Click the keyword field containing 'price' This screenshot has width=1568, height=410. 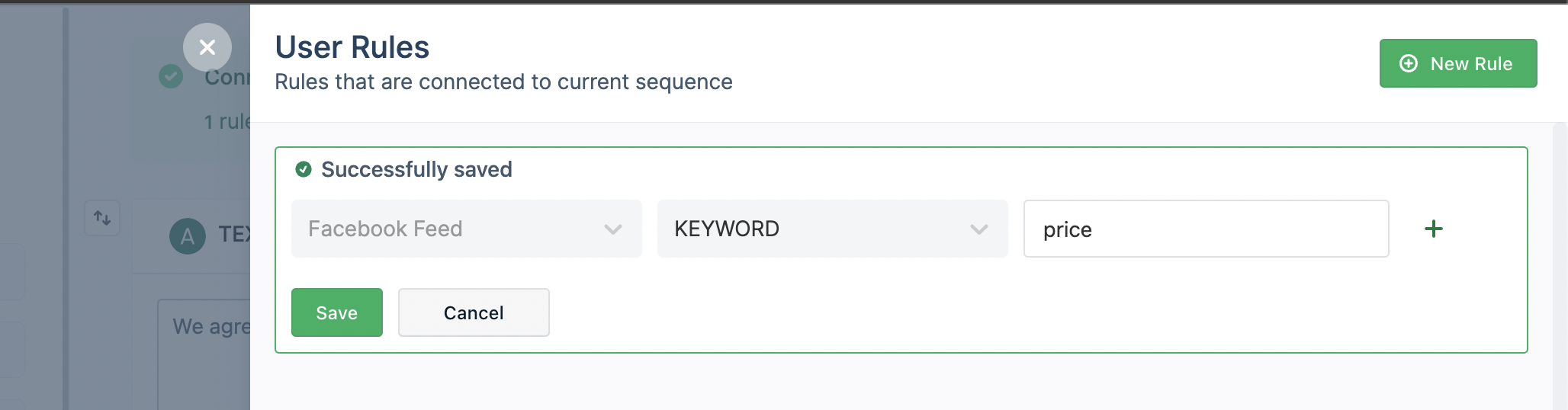click(1206, 229)
